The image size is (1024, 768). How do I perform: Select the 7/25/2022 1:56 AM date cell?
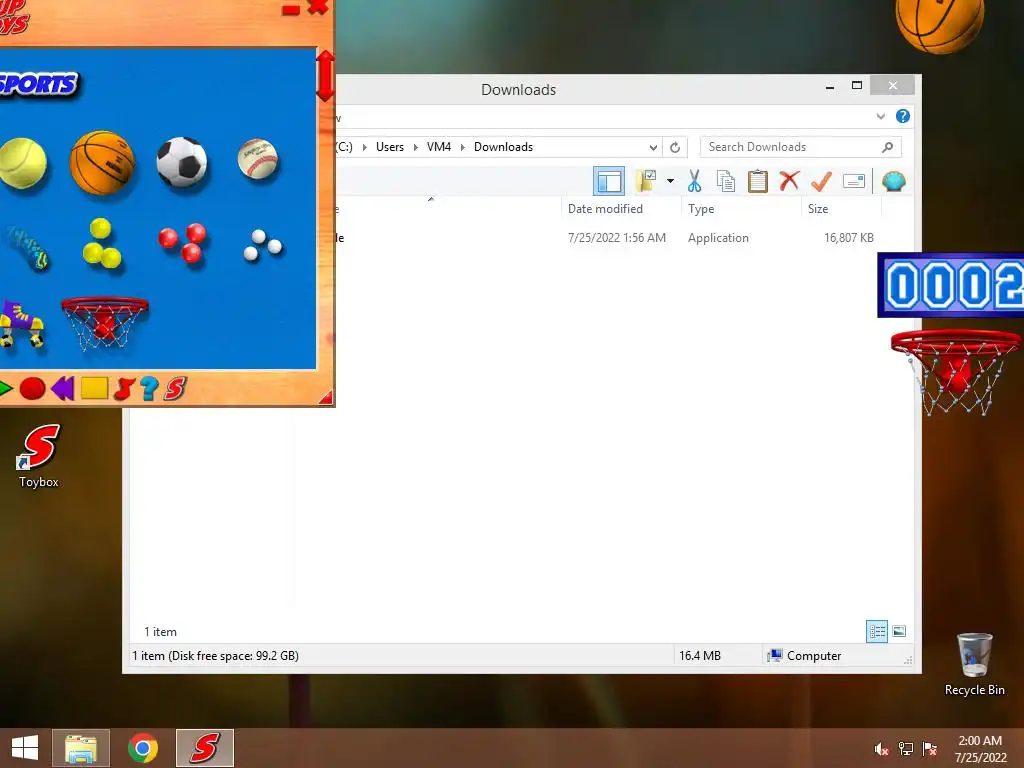click(616, 238)
